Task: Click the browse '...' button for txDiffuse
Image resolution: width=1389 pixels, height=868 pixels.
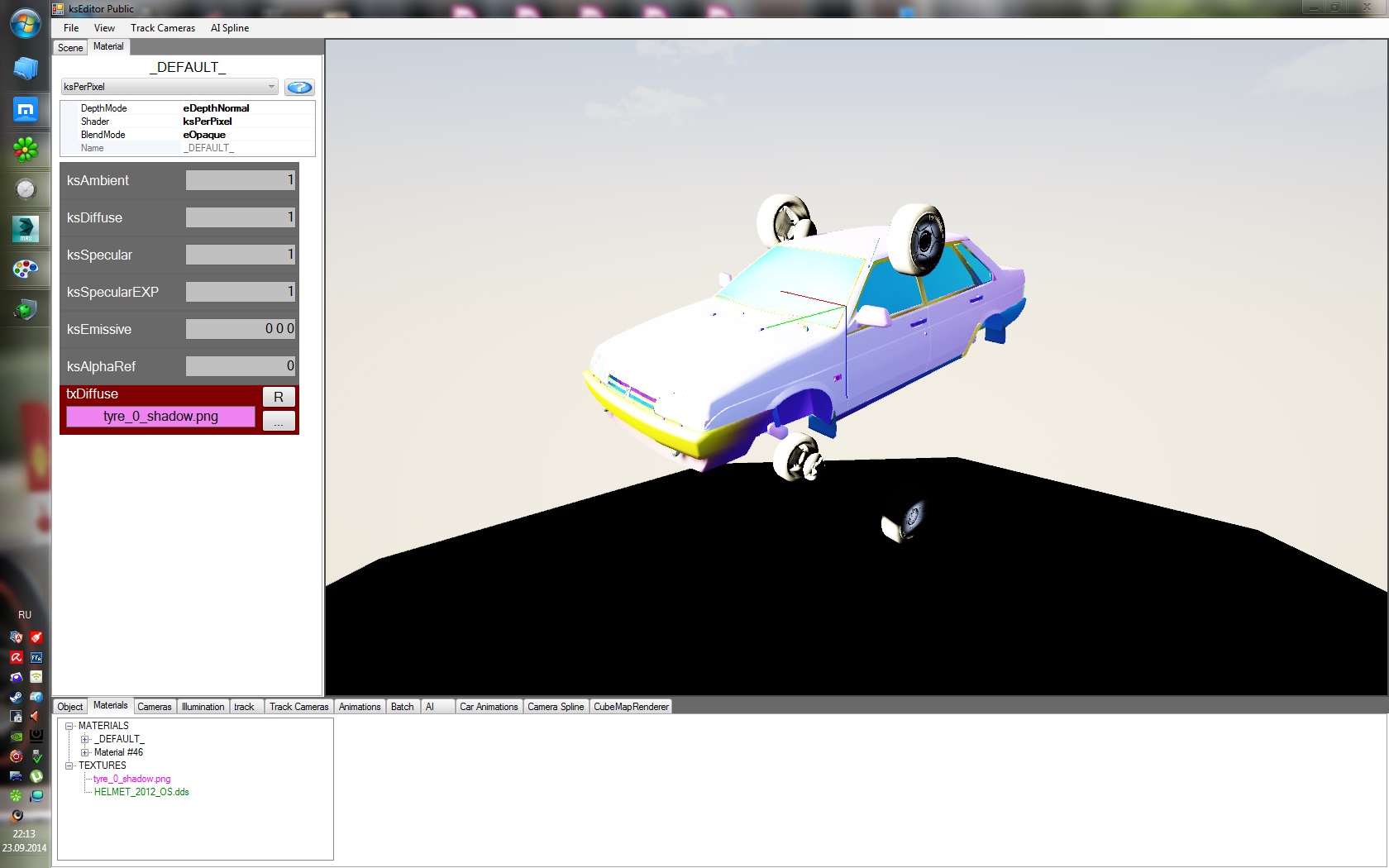Action: click(279, 422)
